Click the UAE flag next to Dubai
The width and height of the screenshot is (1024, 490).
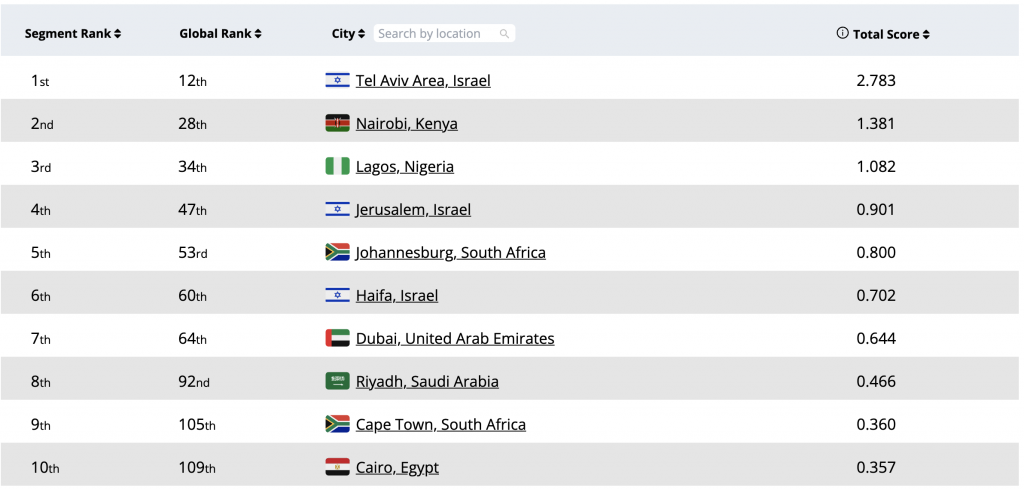337,338
